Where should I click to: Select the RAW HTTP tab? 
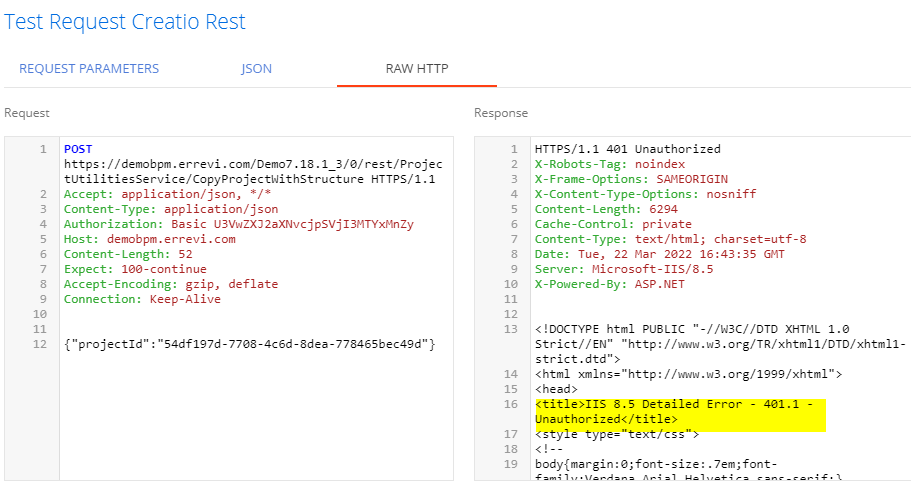click(x=417, y=69)
